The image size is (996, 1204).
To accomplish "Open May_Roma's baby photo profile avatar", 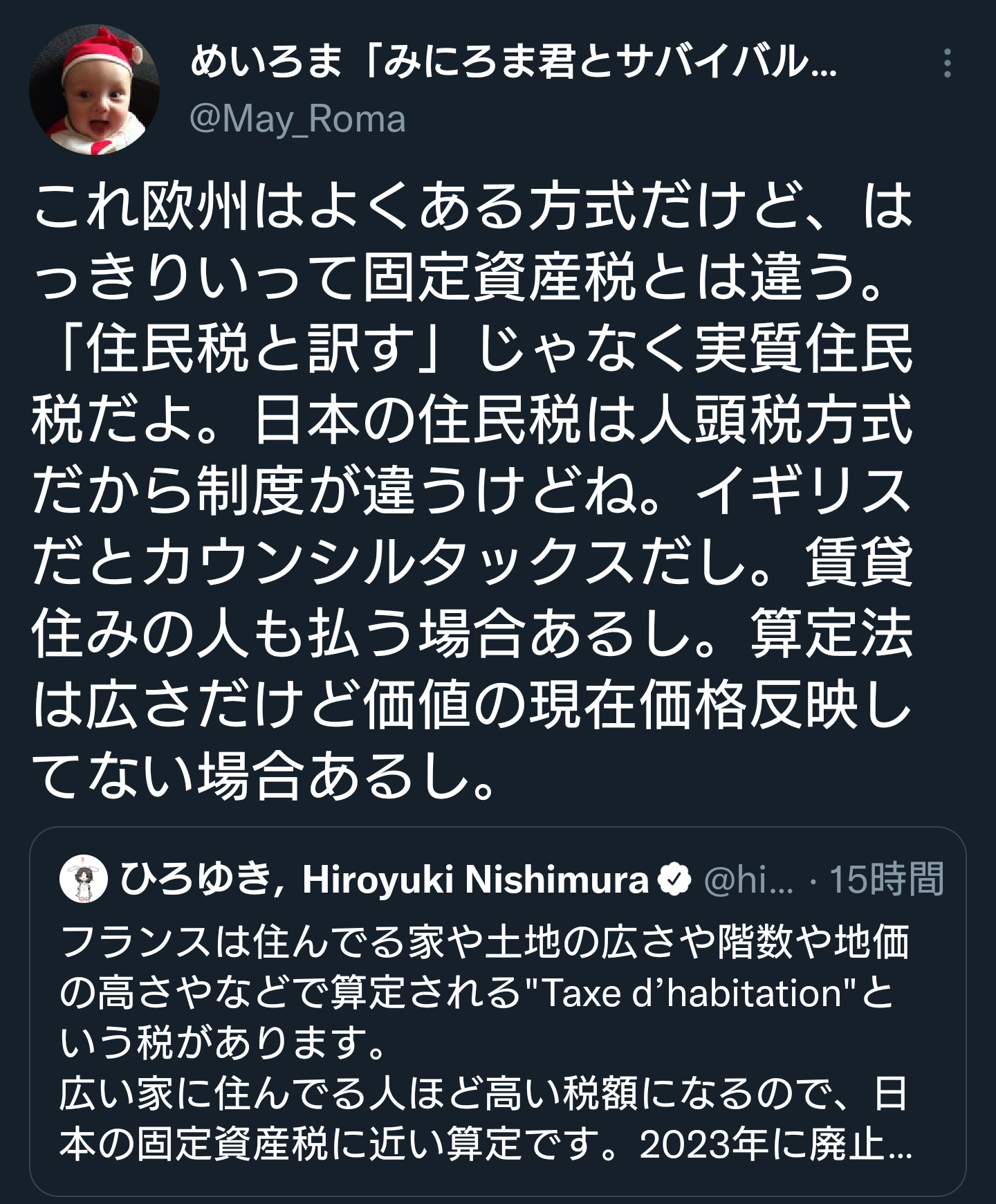I will (95, 89).
